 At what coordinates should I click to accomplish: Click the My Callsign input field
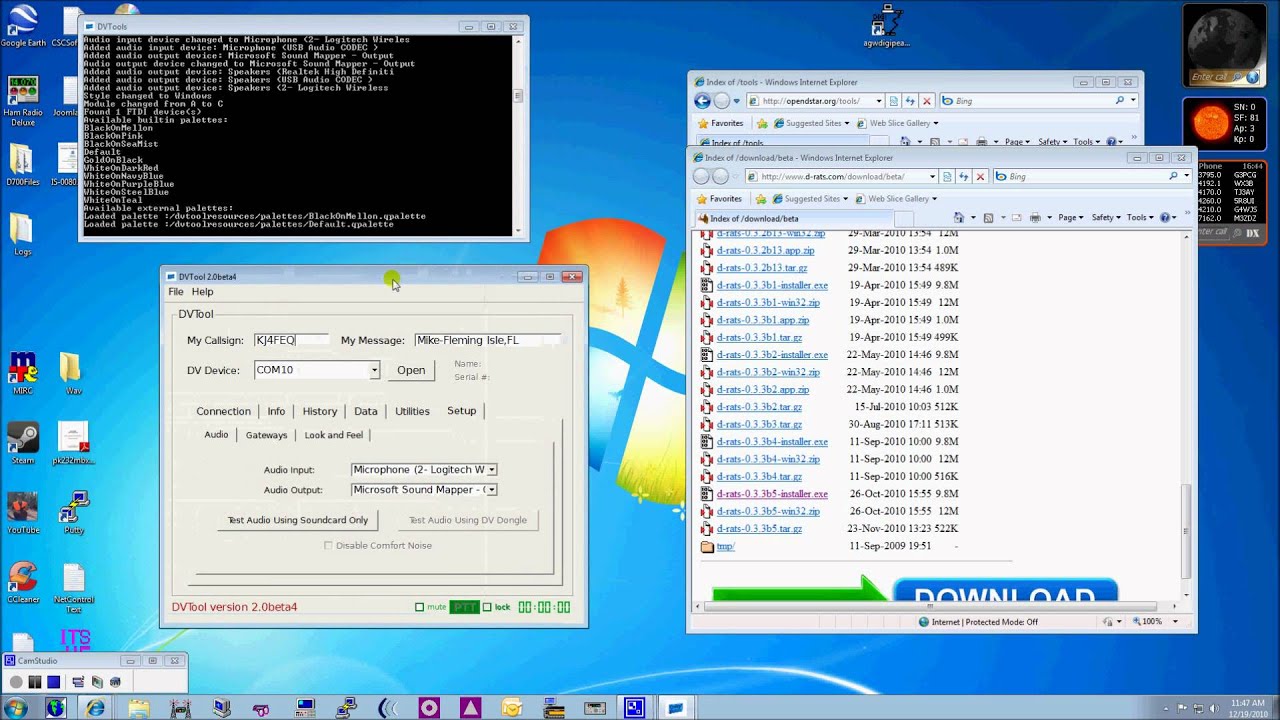click(290, 340)
